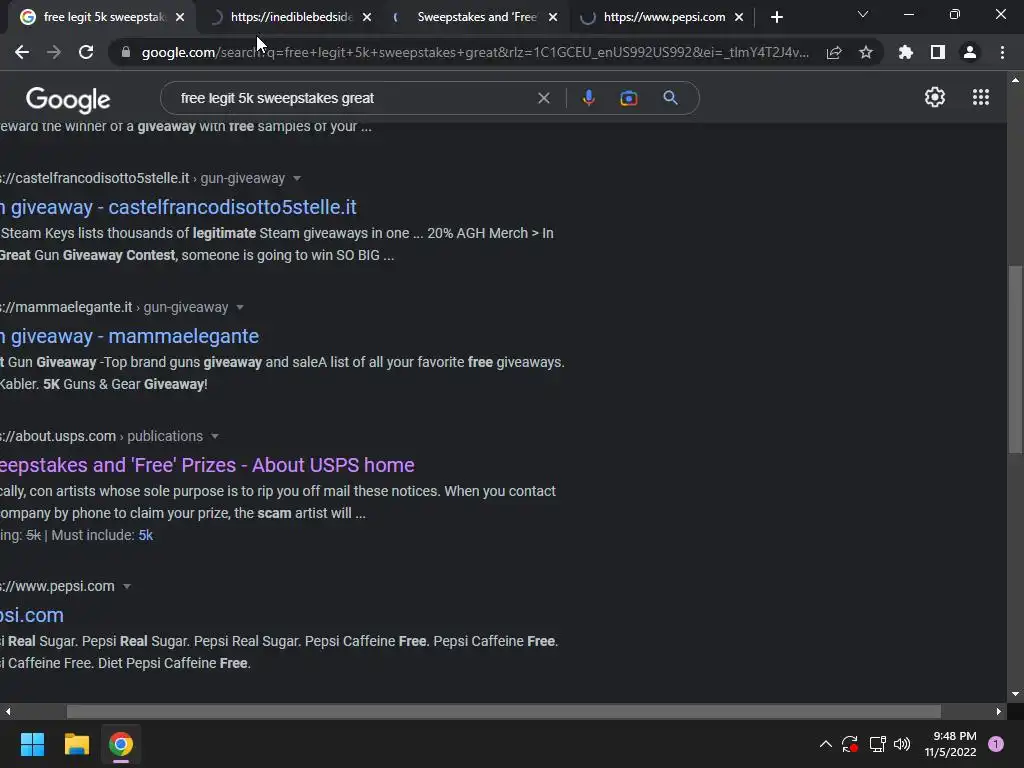
Task: Show hidden system tray icons
Action: [x=825, y=744]
